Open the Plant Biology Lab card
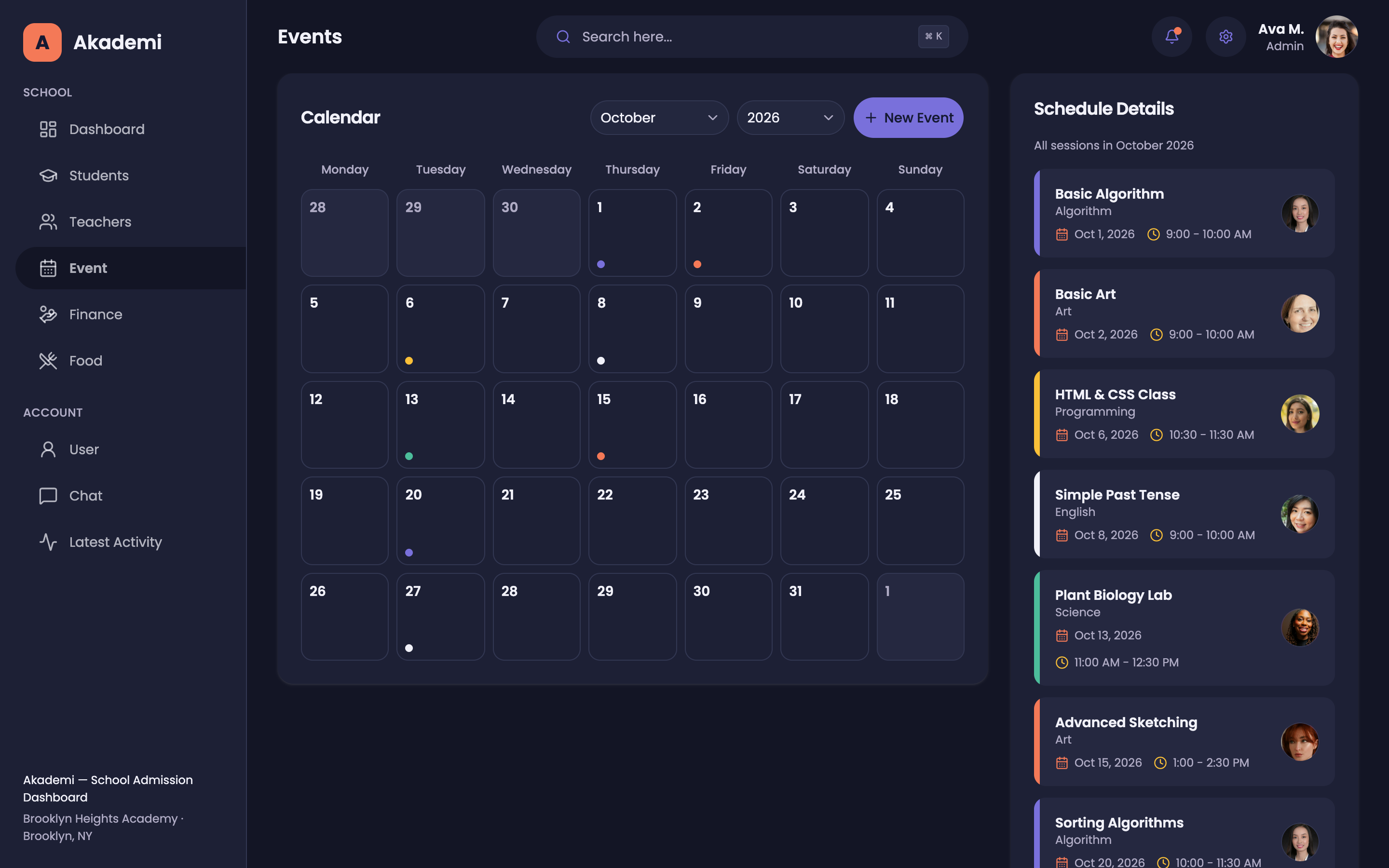The width and height of the screenshot is (1389, 868). tap(1184, 627)
